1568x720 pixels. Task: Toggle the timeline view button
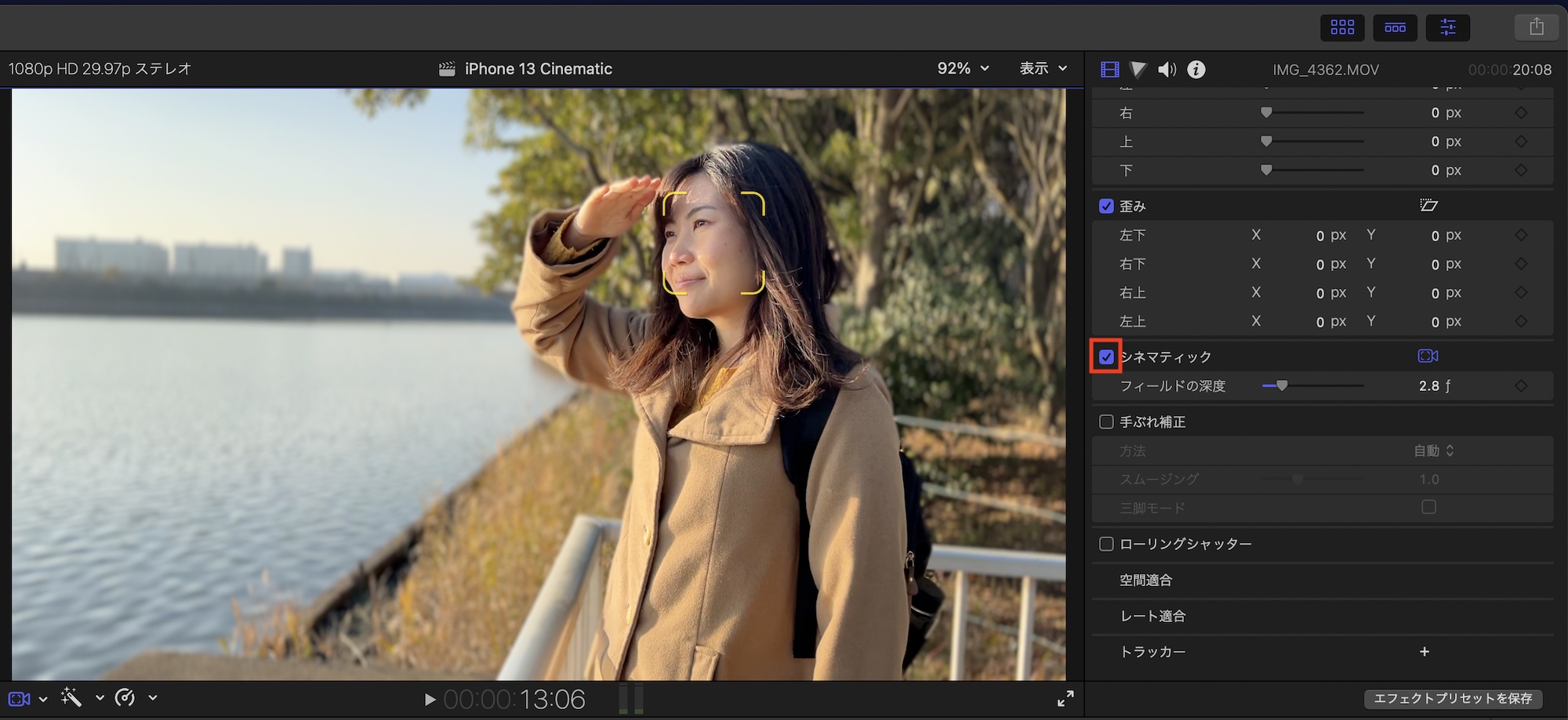pyautogui.click(x=1395, y=27)
